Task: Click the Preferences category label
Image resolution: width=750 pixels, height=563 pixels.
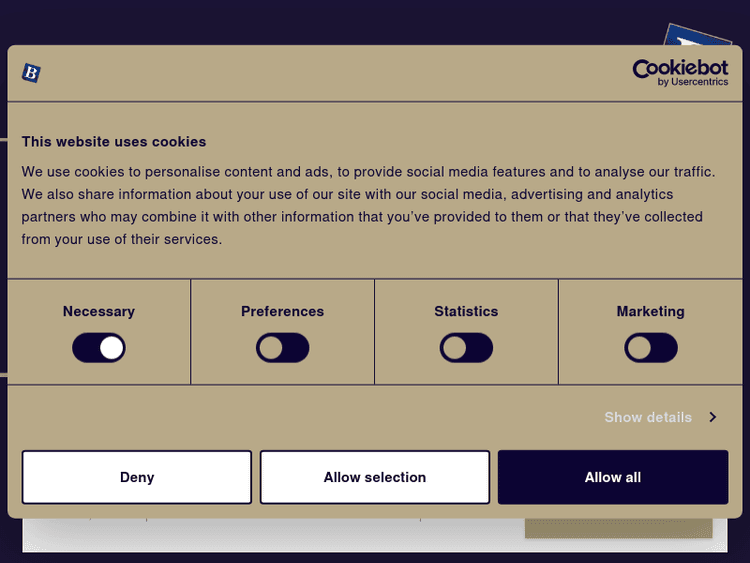Action: tap(283, 311)
